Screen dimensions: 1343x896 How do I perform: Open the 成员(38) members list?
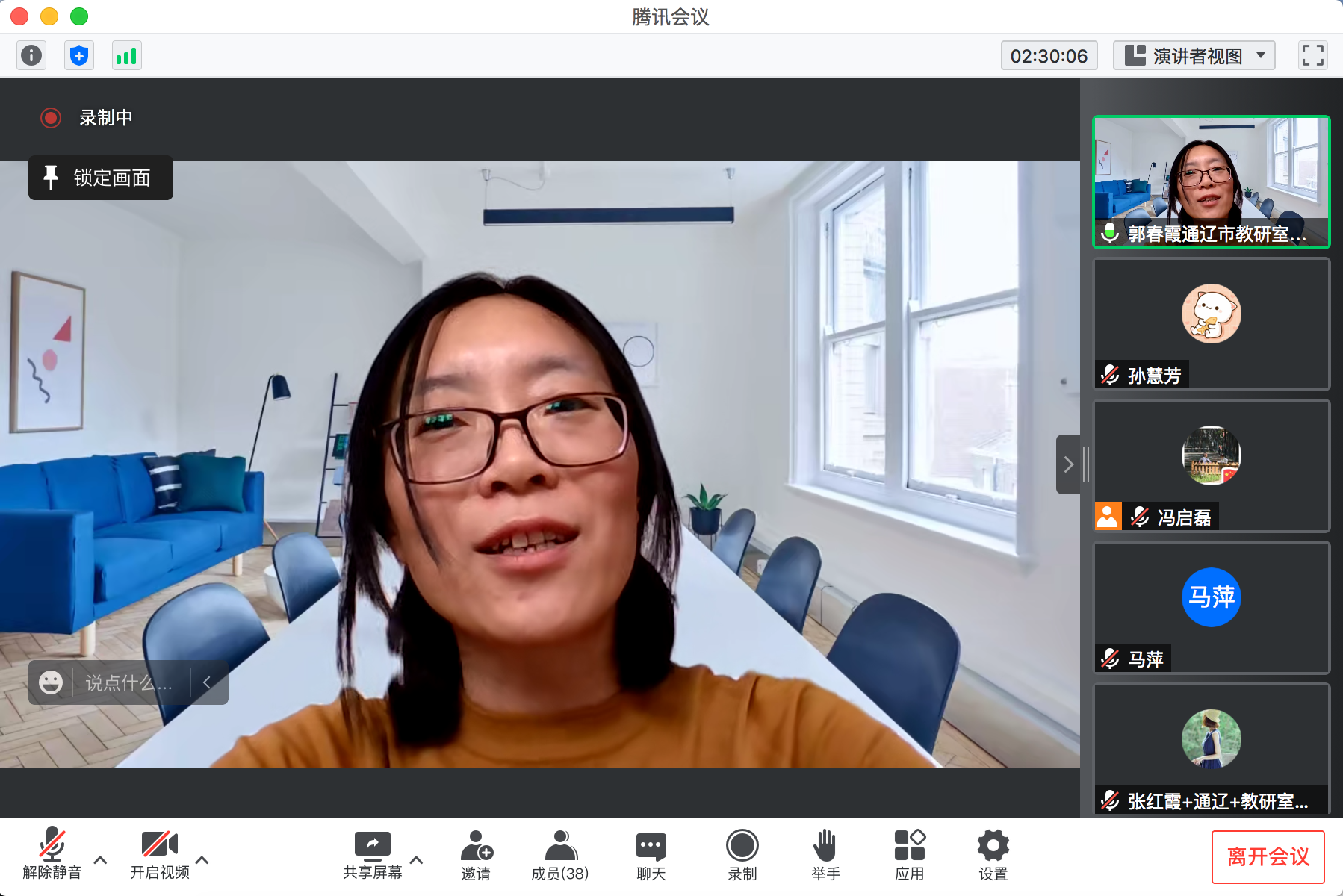(x=560, y=854)
